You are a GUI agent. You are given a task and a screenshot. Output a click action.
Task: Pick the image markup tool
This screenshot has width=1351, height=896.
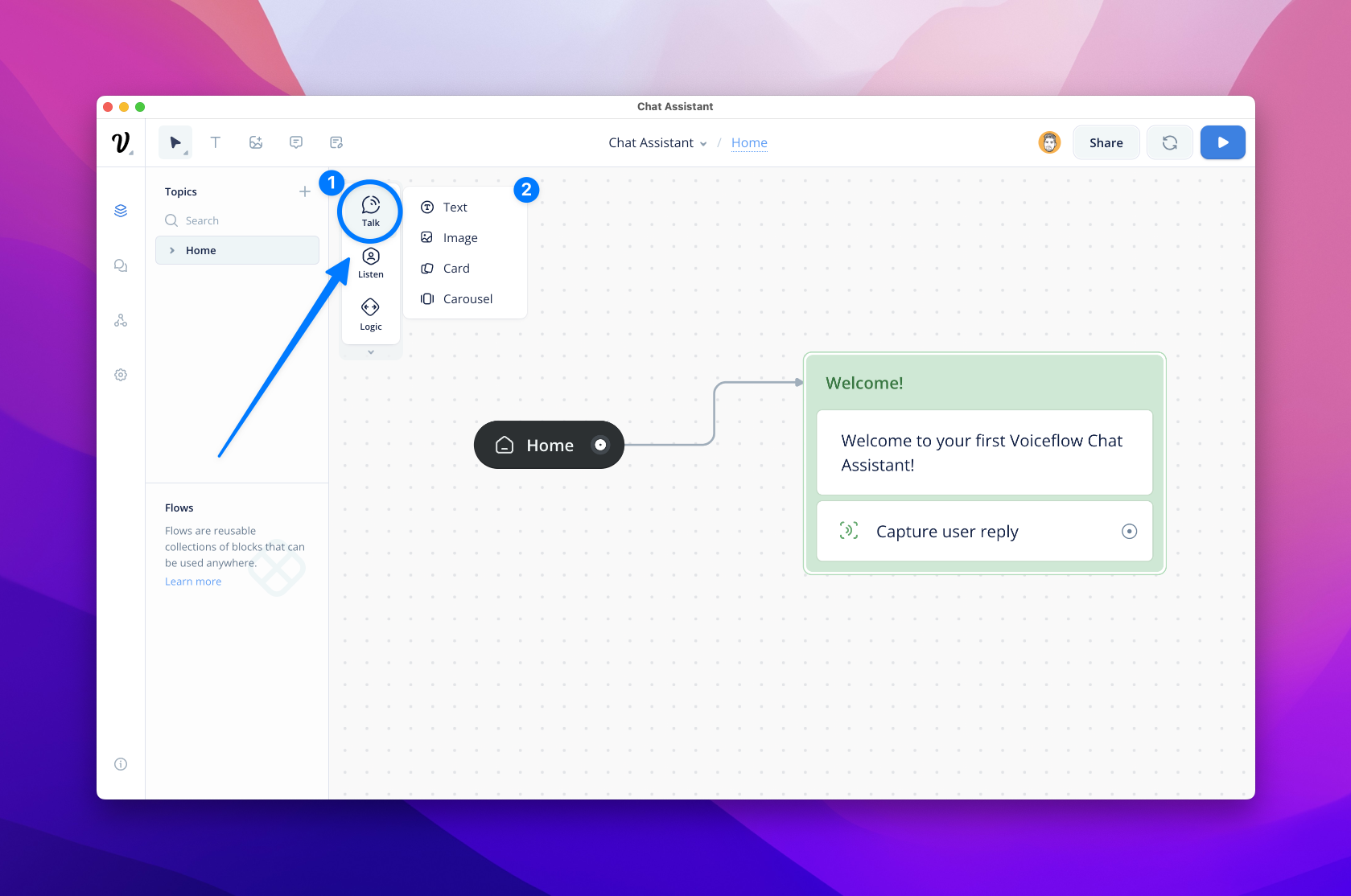click(x=256, y=142)
